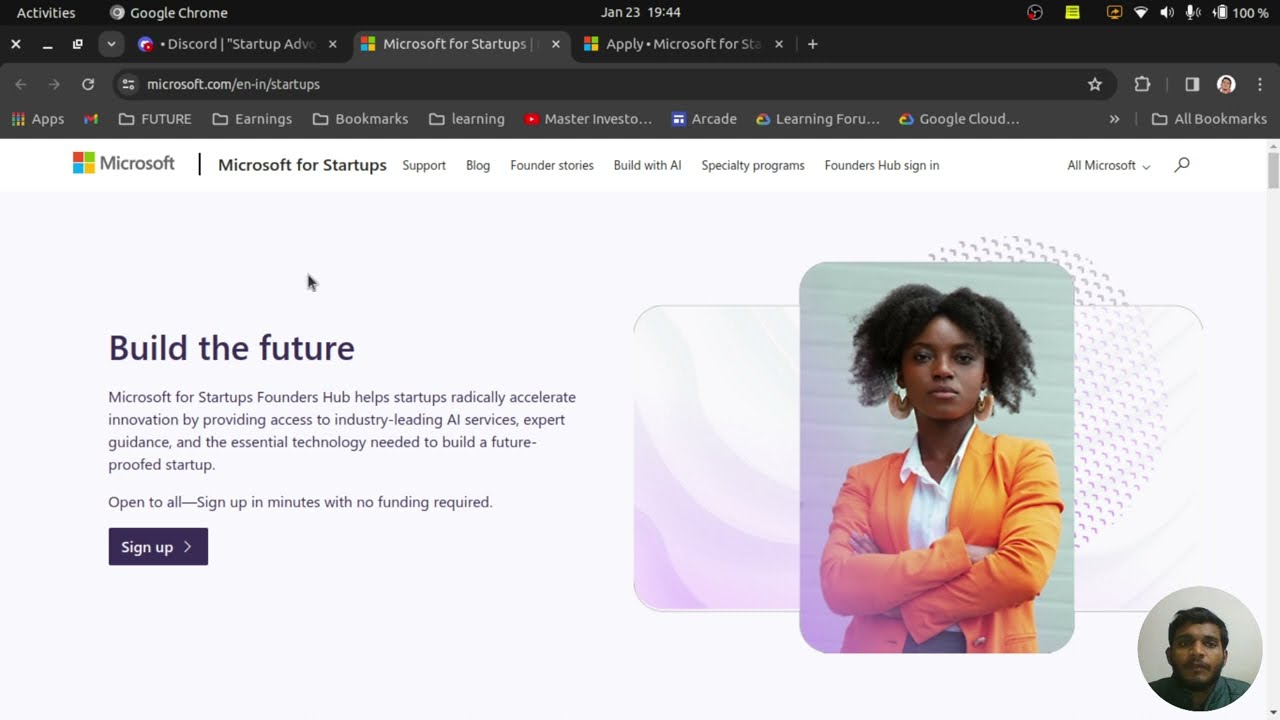Viewport: 1280px width, 720px height.
Task: Click the Microsoft for Startups header link
Action: (x=302, y=165)
